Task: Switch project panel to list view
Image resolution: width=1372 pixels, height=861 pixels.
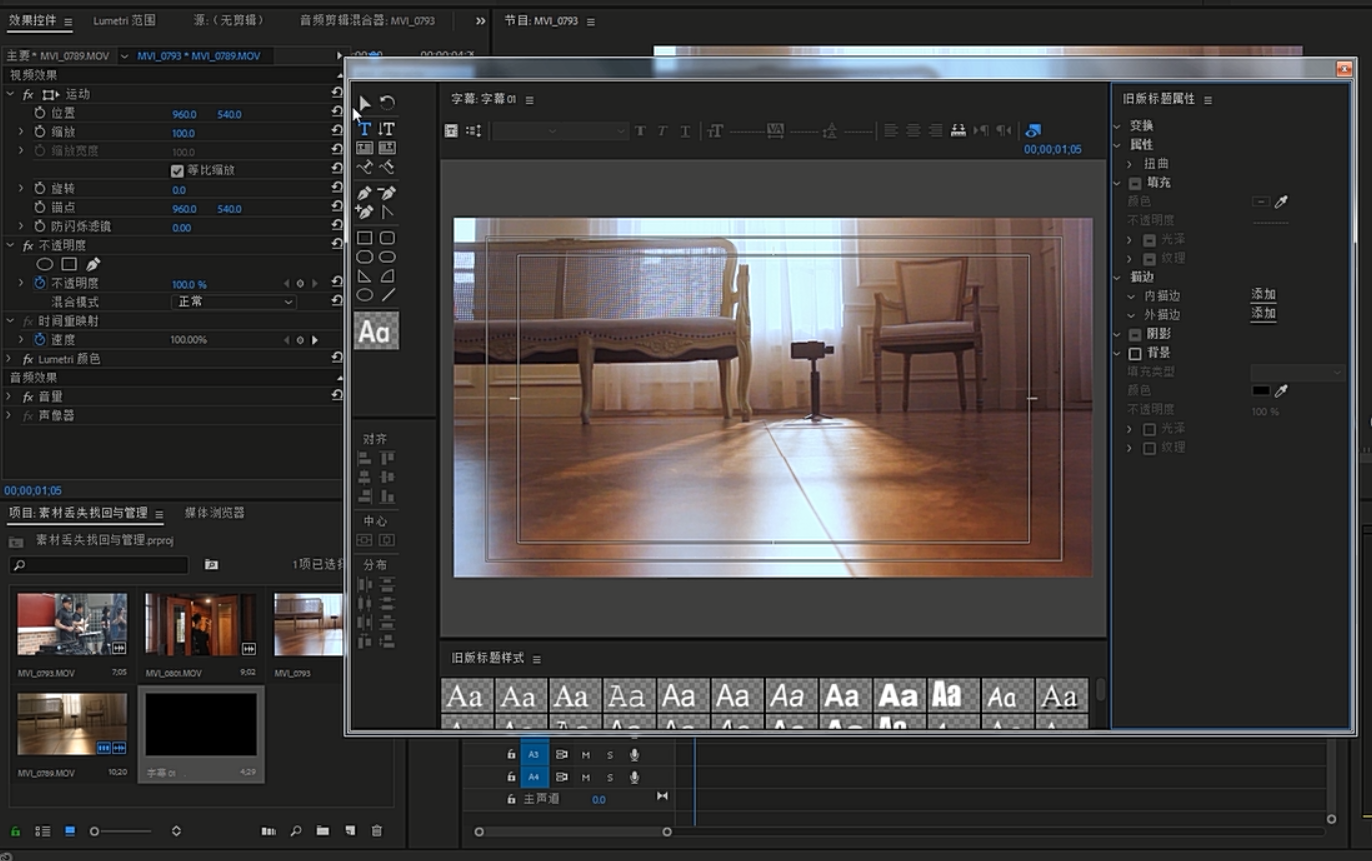Action: click(x=43, y=831)
